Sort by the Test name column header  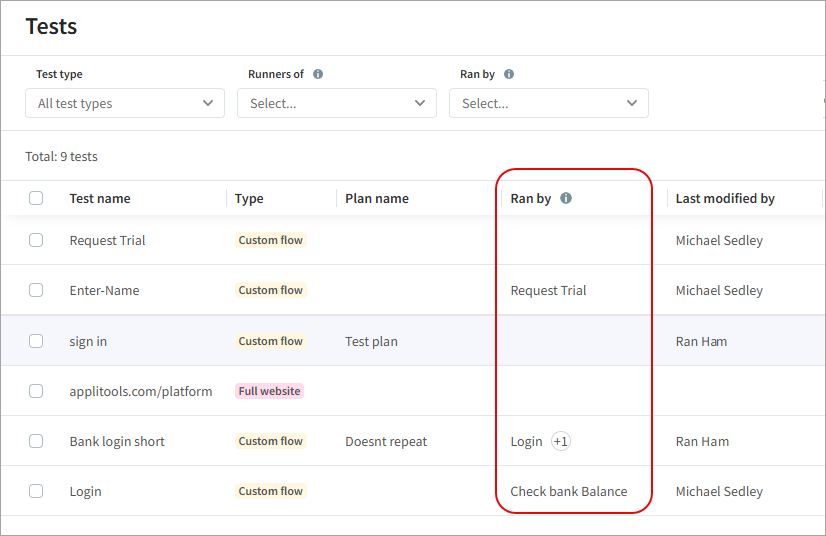[100, 198]
